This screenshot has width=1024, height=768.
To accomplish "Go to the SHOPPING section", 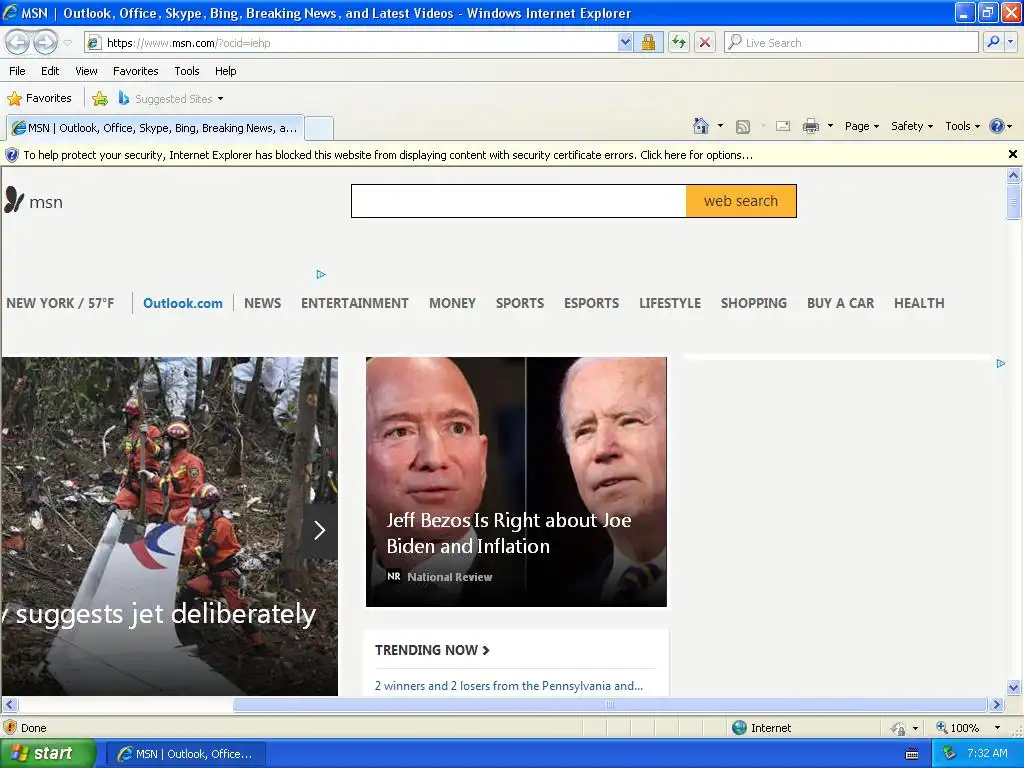I will coord(754,303).
